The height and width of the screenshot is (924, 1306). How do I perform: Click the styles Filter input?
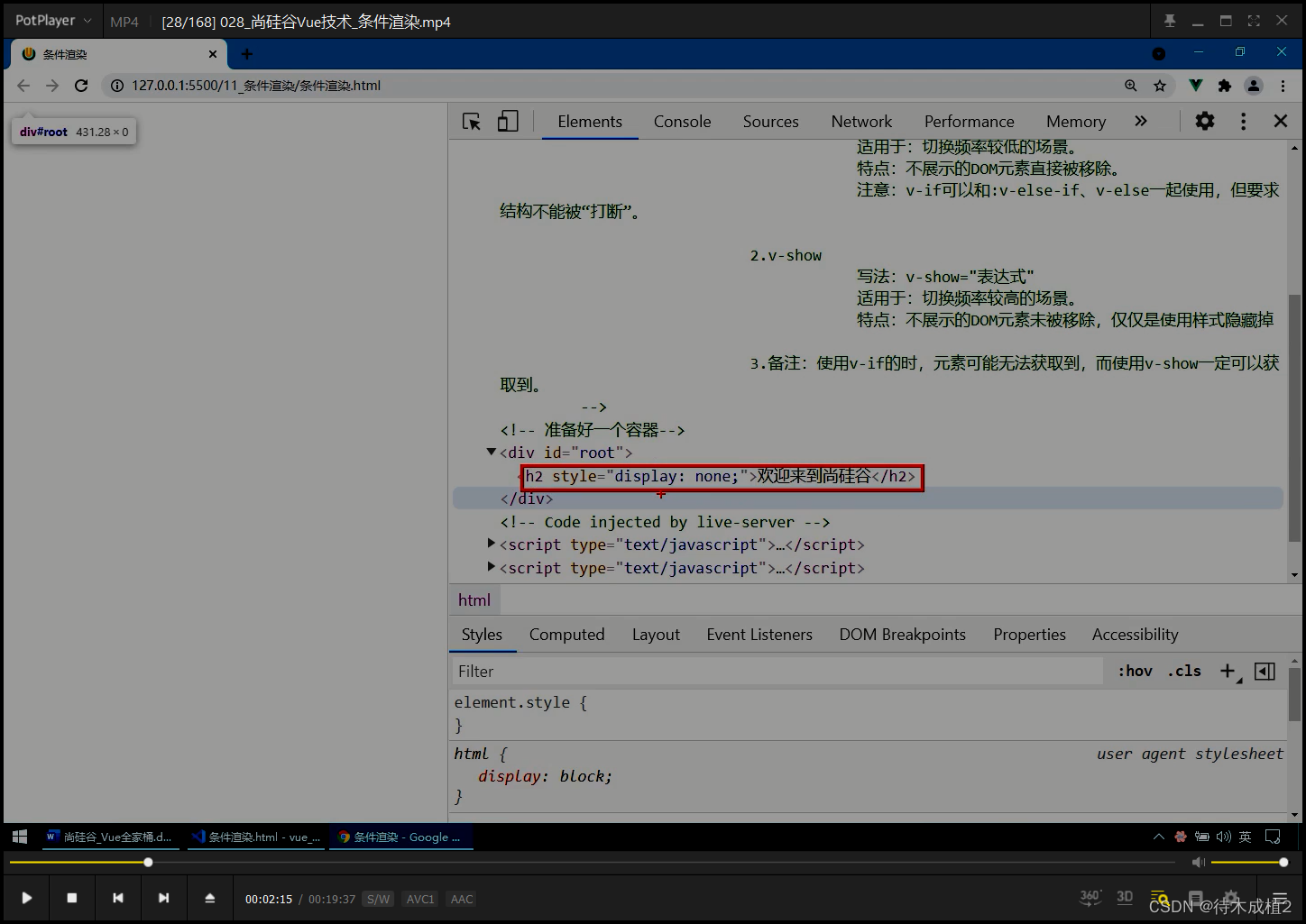pos(777,671)
